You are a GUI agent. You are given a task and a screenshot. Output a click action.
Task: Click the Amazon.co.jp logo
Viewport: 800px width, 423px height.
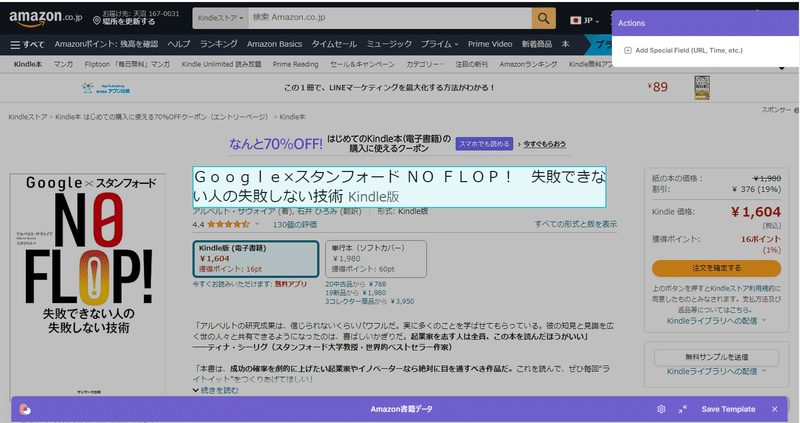[45, 18]
